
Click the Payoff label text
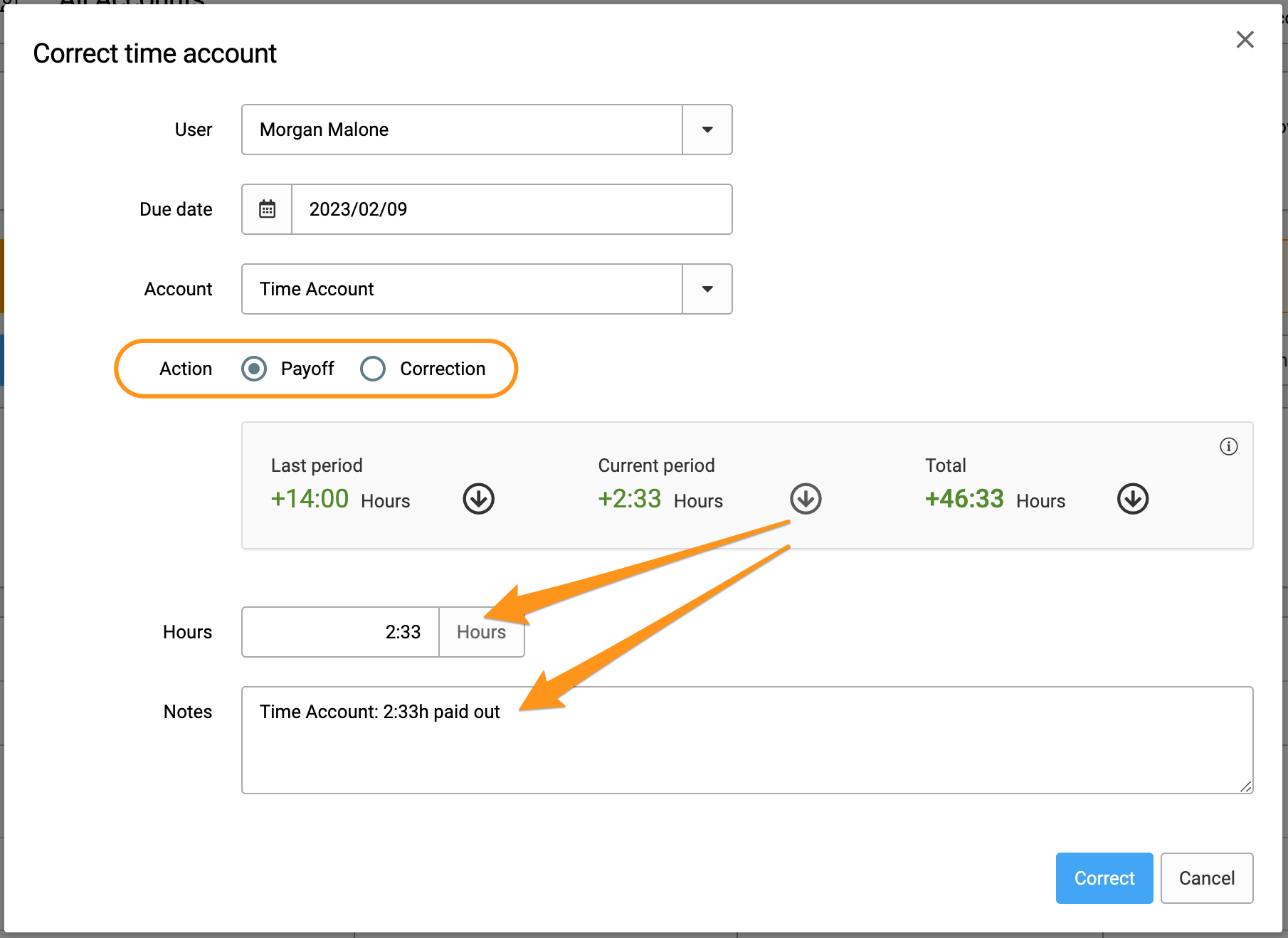click(x=307, y=369)
